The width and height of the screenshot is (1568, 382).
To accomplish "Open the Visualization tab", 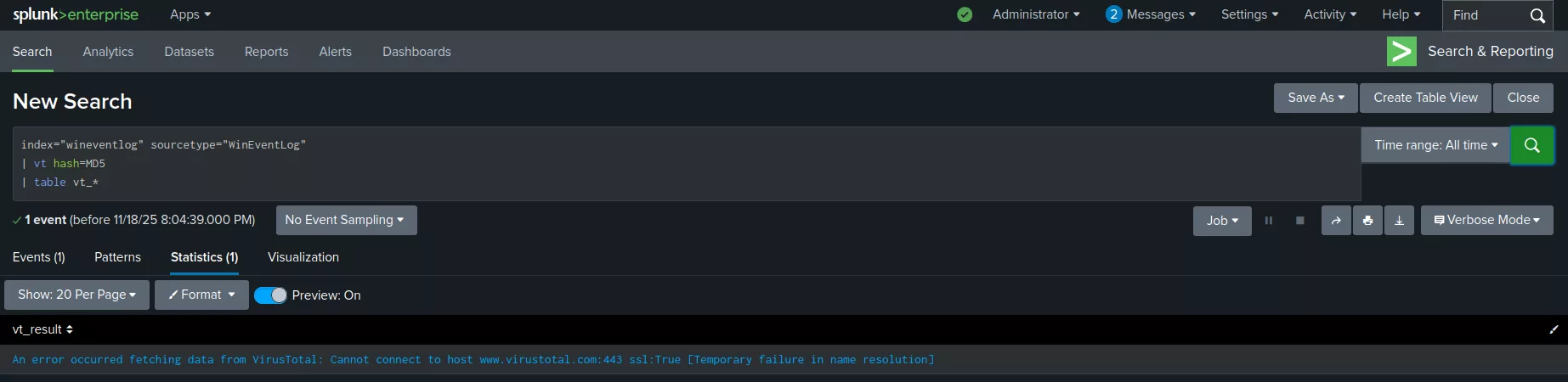I will [303, 257].
